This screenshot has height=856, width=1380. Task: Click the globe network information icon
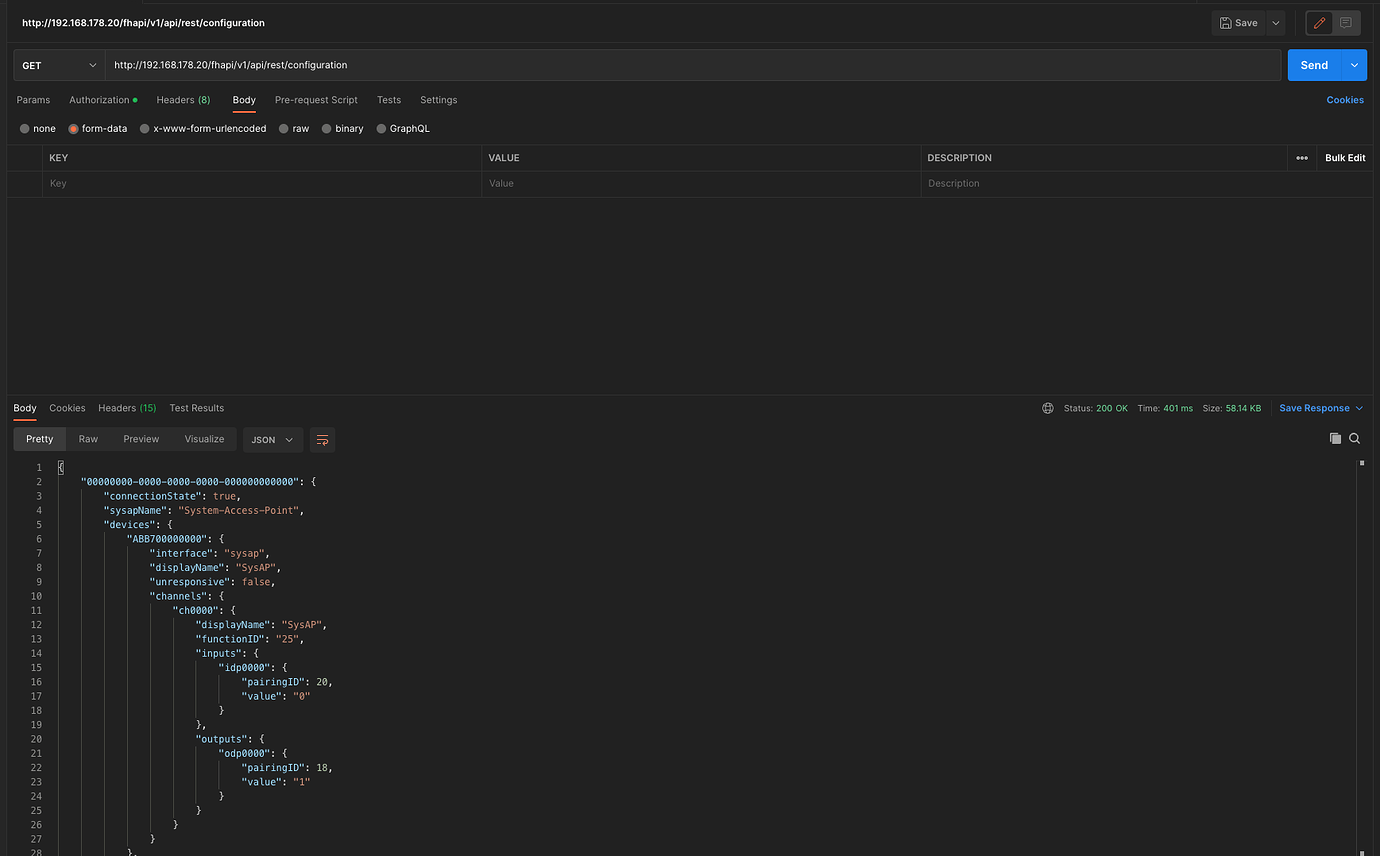(x=1047, y=408)
